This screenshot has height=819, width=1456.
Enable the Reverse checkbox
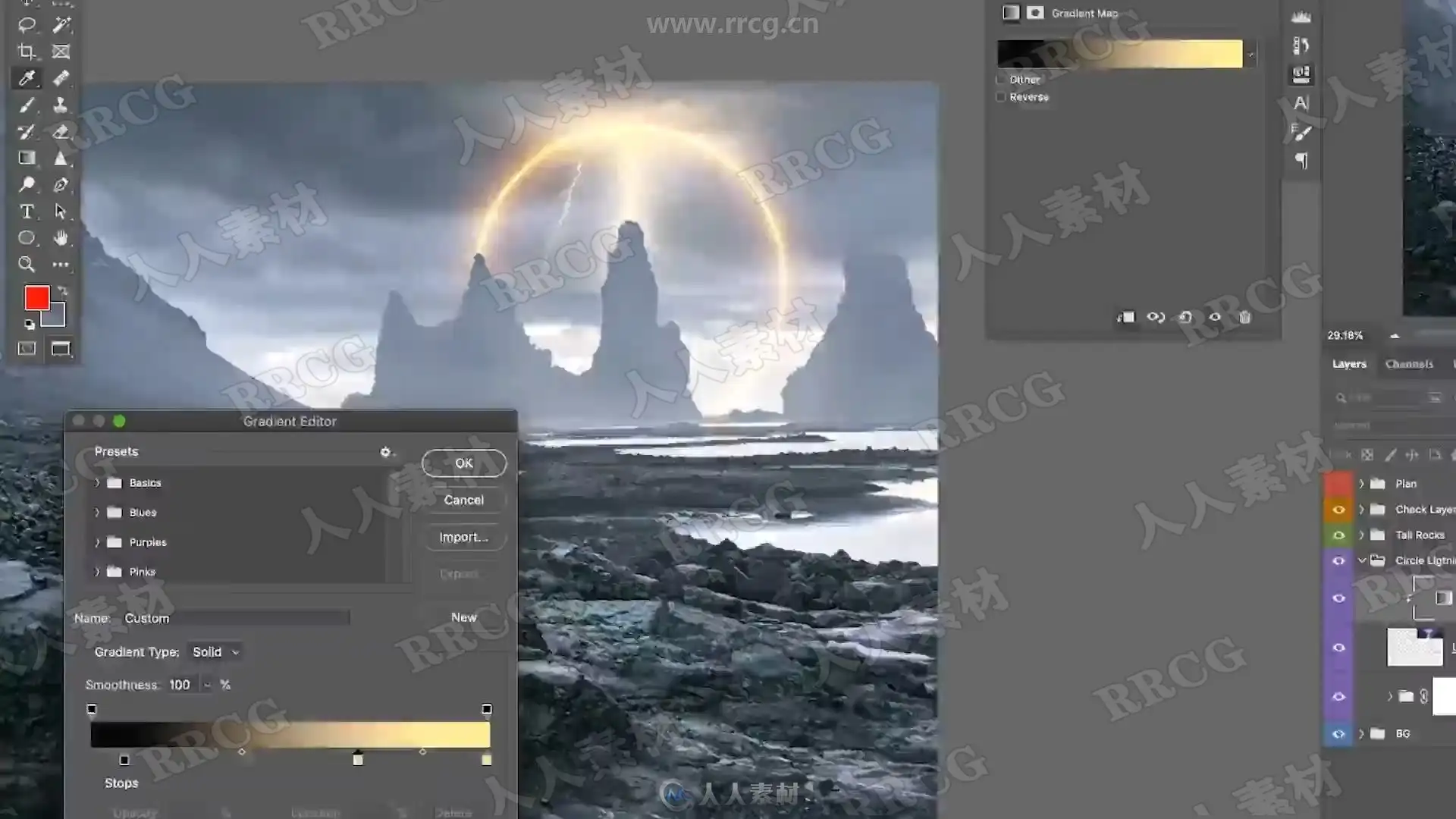1001,97
